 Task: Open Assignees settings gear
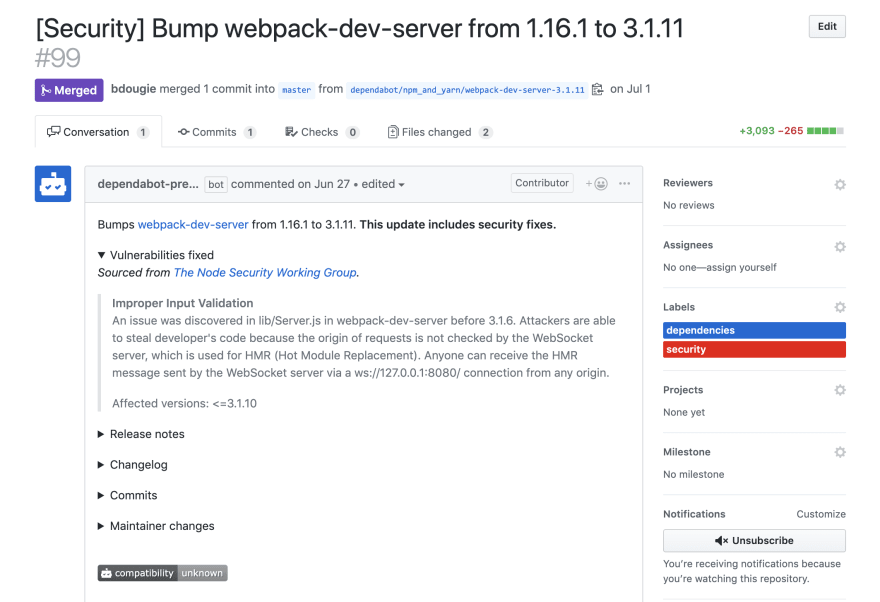[x=840, y=246]
